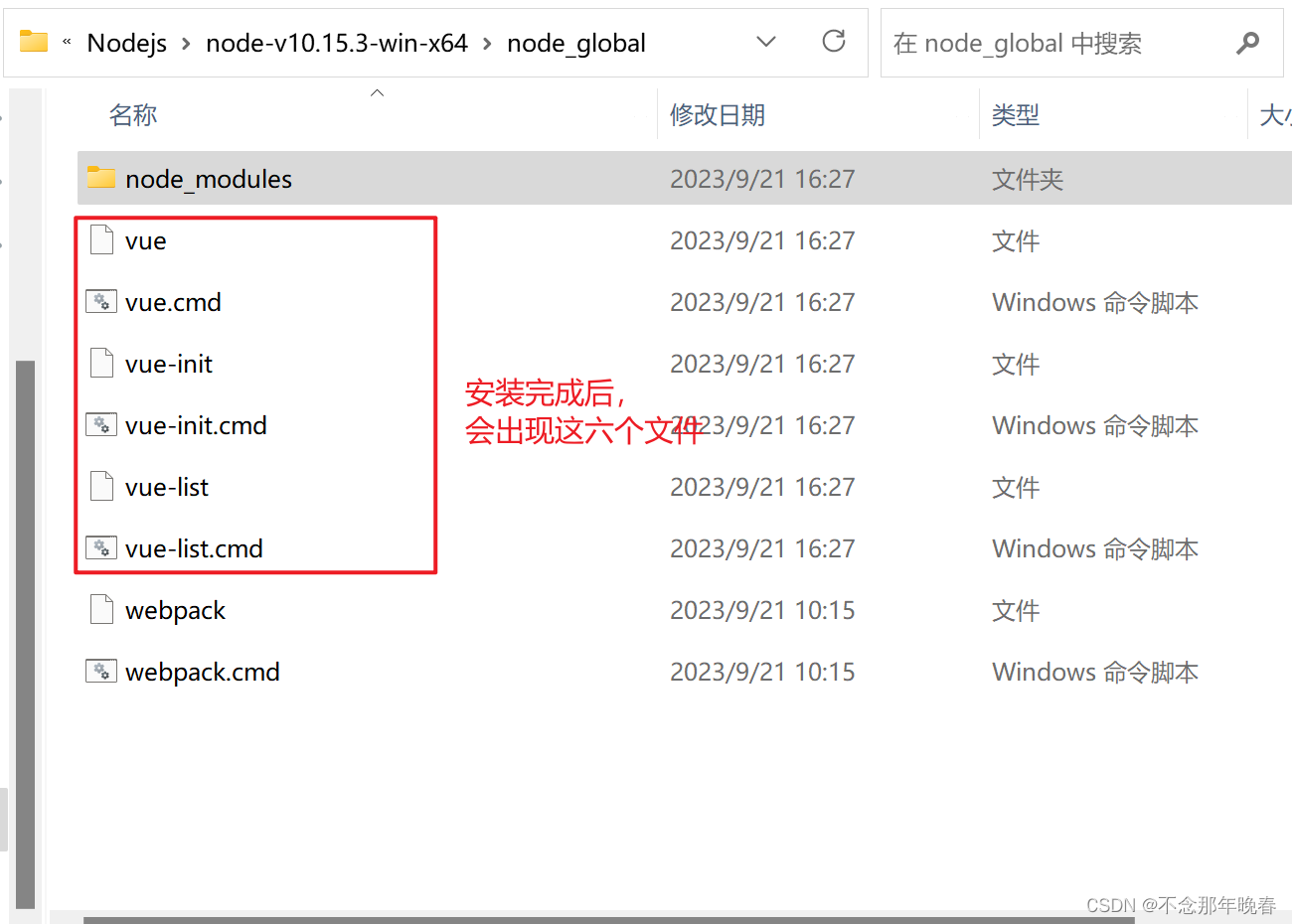Click the vue-list file icon
Viewport: 1292px width, 924px height.
point(101,487)
